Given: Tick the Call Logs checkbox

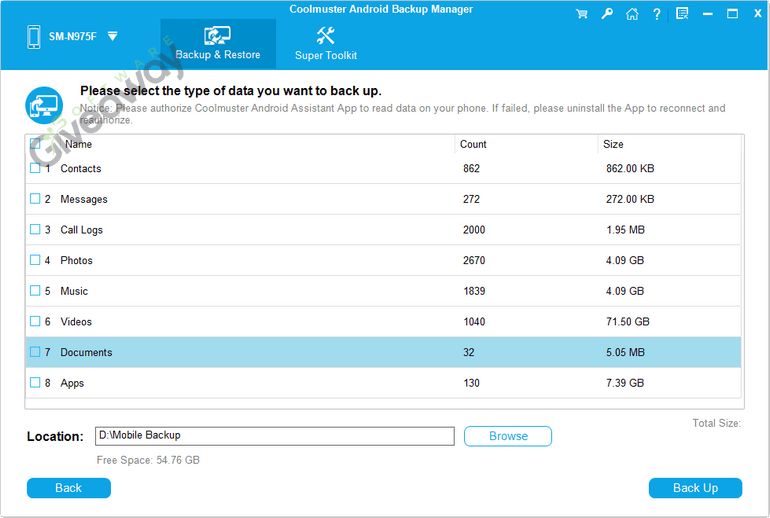Looking at the screenshot, I should pyautogui.click(x=35, y=229).
